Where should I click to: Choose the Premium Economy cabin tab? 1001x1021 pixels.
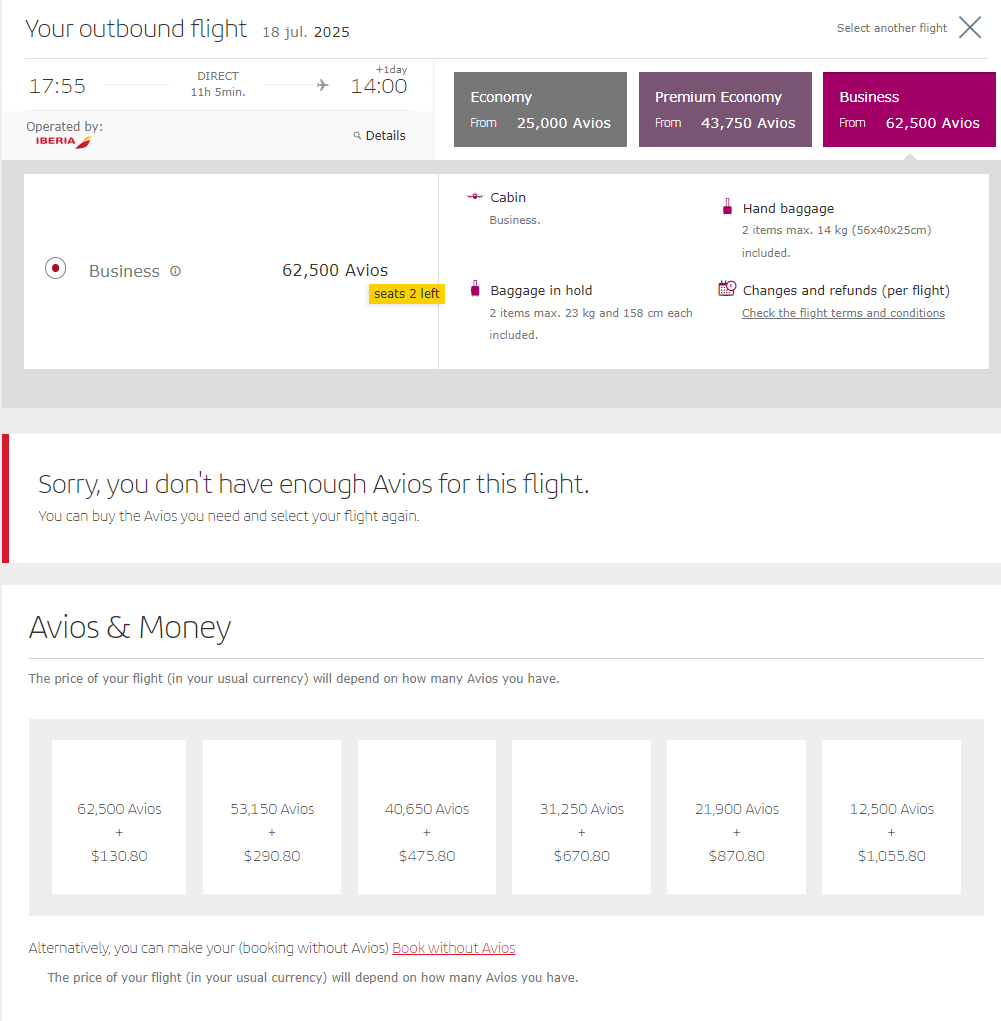pyautogui.click(x=725, y=110)
